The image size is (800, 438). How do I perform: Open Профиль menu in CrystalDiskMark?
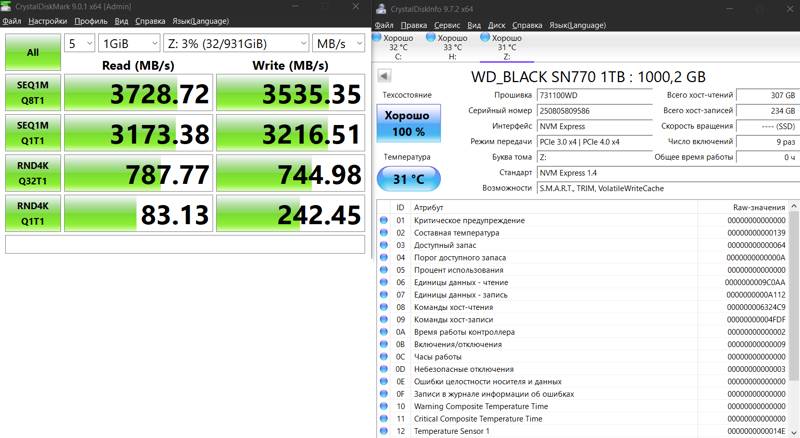(x=91, y=21)
